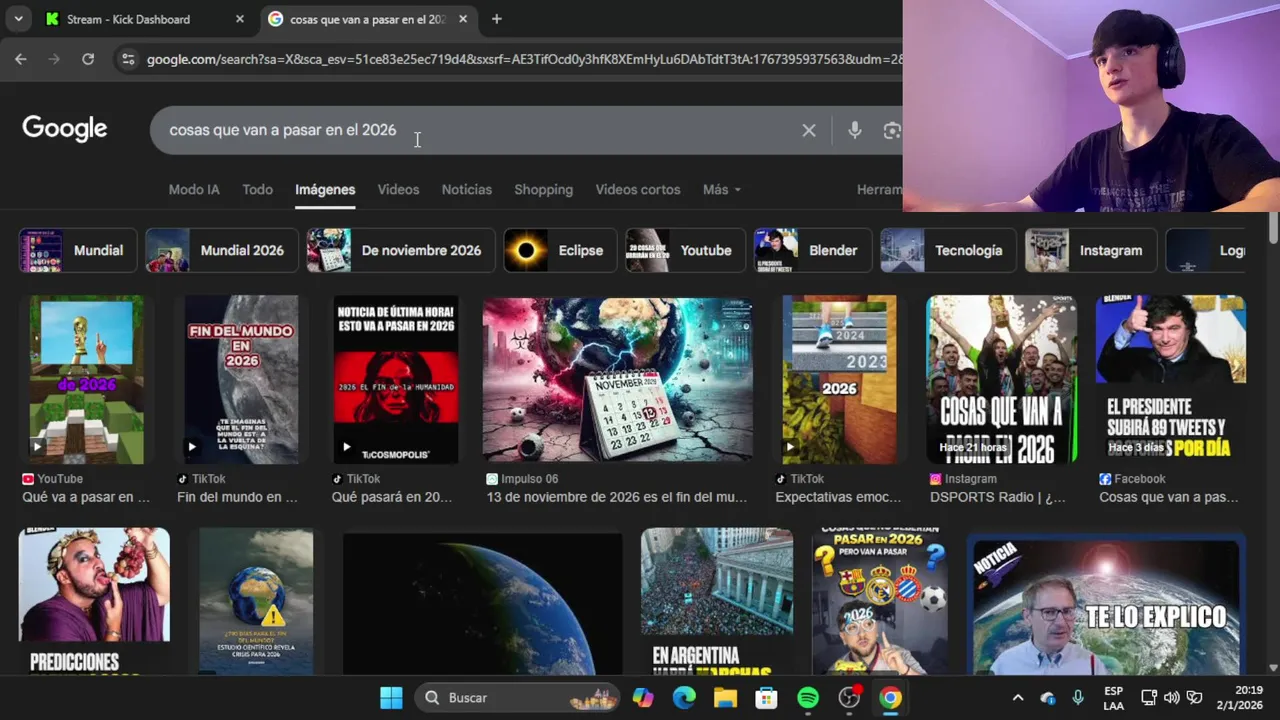This screenshot has height=720, width=1280.
Task: Open the 2026 stairs TikTok image
Action: coord(839,379)
